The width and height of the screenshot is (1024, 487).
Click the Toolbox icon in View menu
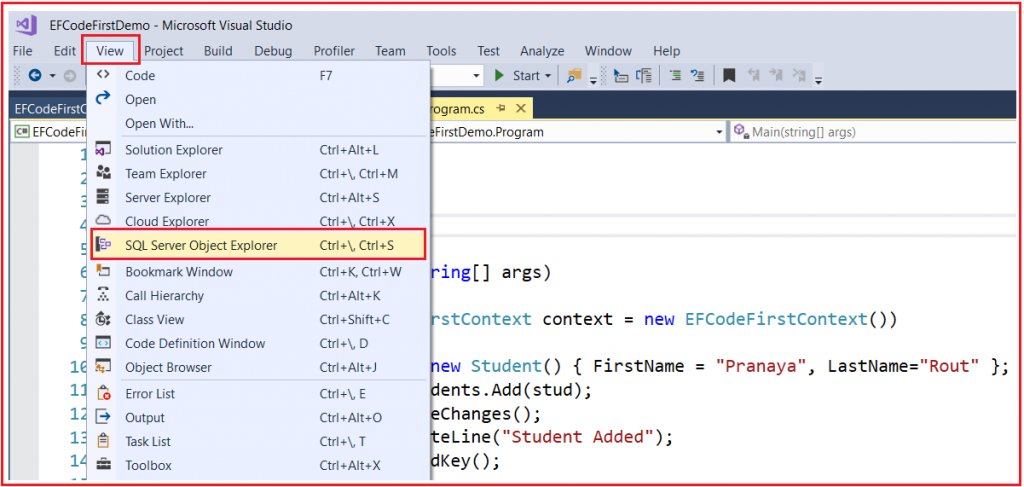[x=103, y=465]
